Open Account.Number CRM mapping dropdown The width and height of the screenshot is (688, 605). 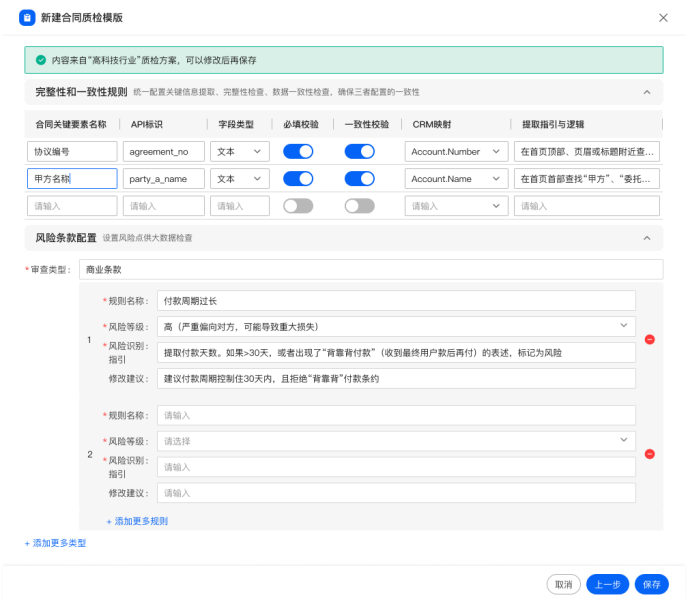click(455, 152)
